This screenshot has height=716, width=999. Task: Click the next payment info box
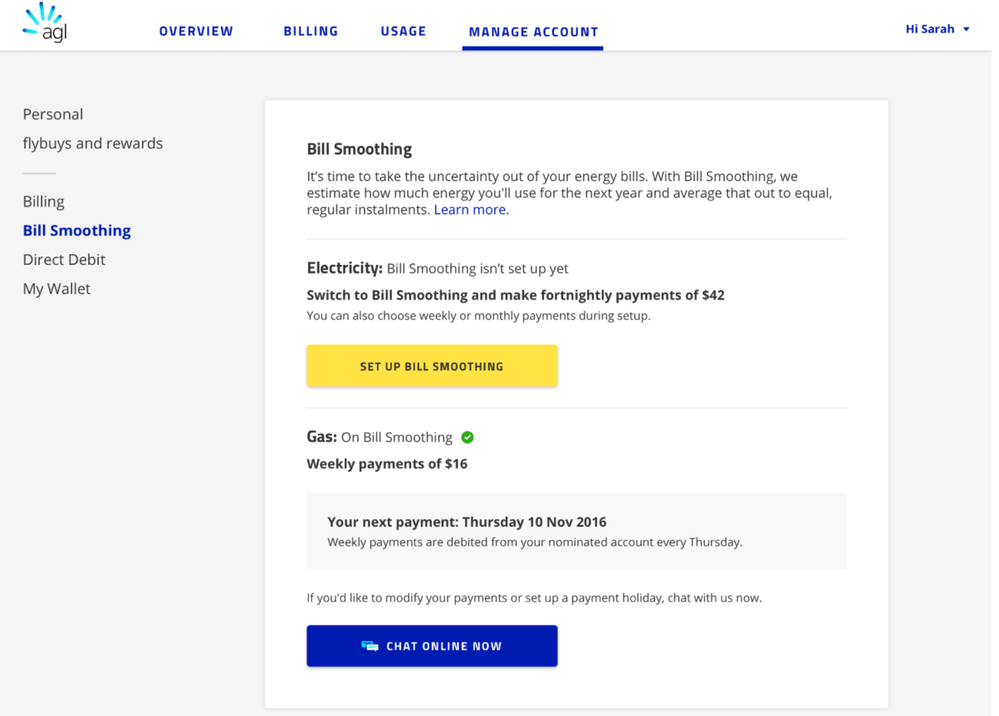[576, 531]
